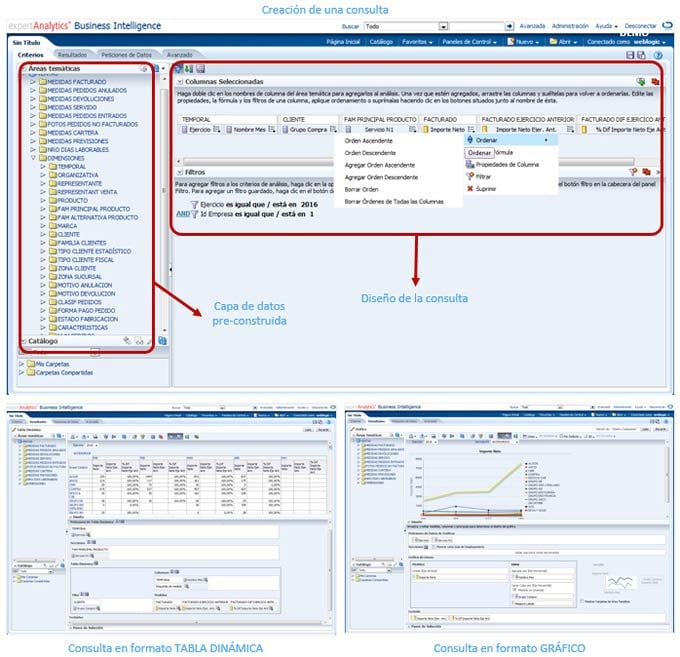The width and height of the screenshot is (680, 657).
Task: Expand the Carpetas Compartidas catalog folder
Action: (x=21, y=373)
